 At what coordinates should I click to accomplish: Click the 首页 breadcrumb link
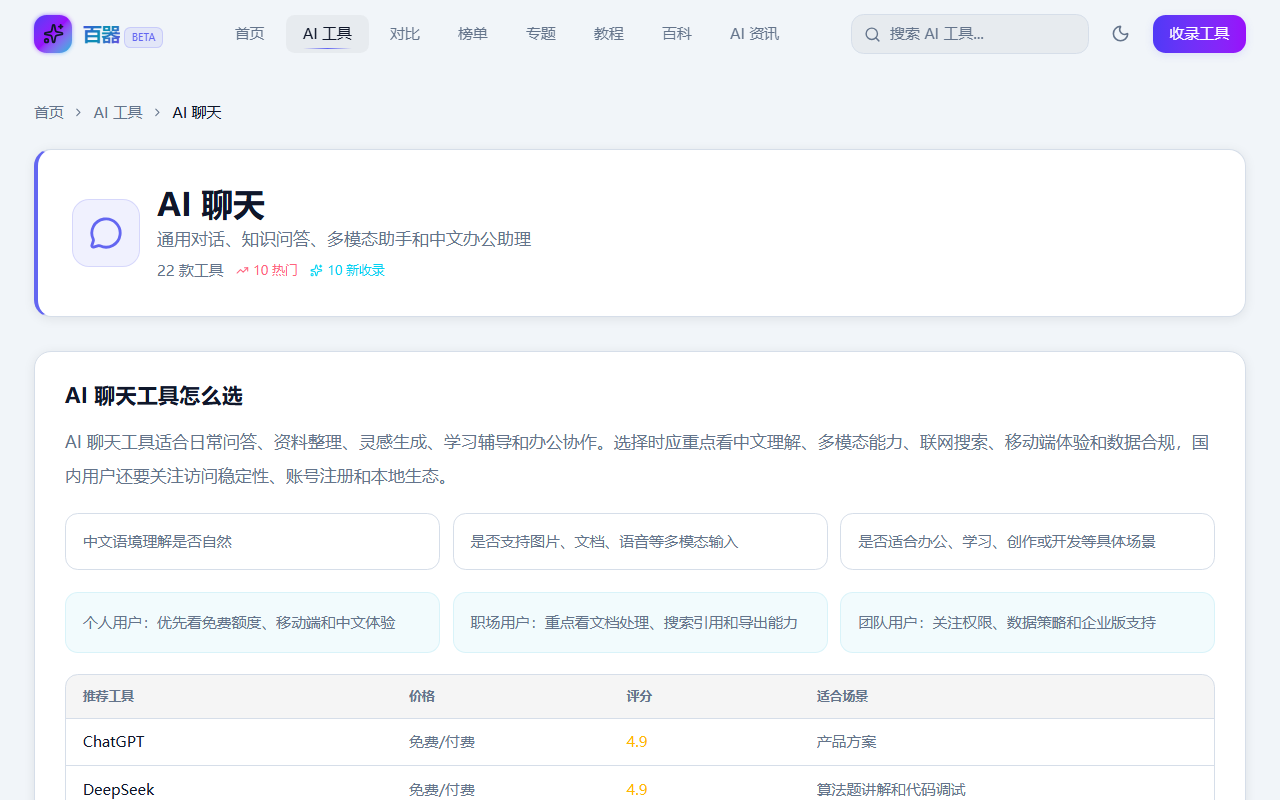(49, 113)
